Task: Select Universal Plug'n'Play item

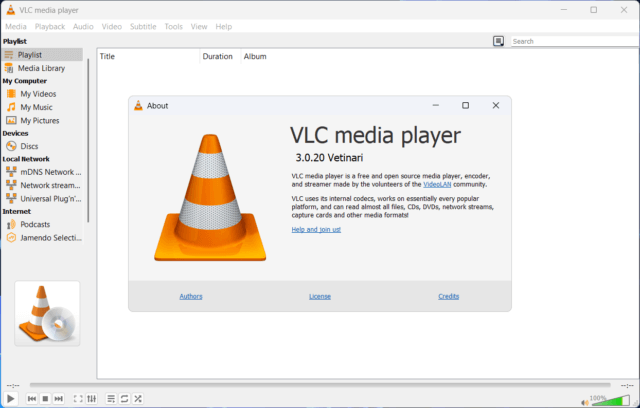Action: click(42, 199)
